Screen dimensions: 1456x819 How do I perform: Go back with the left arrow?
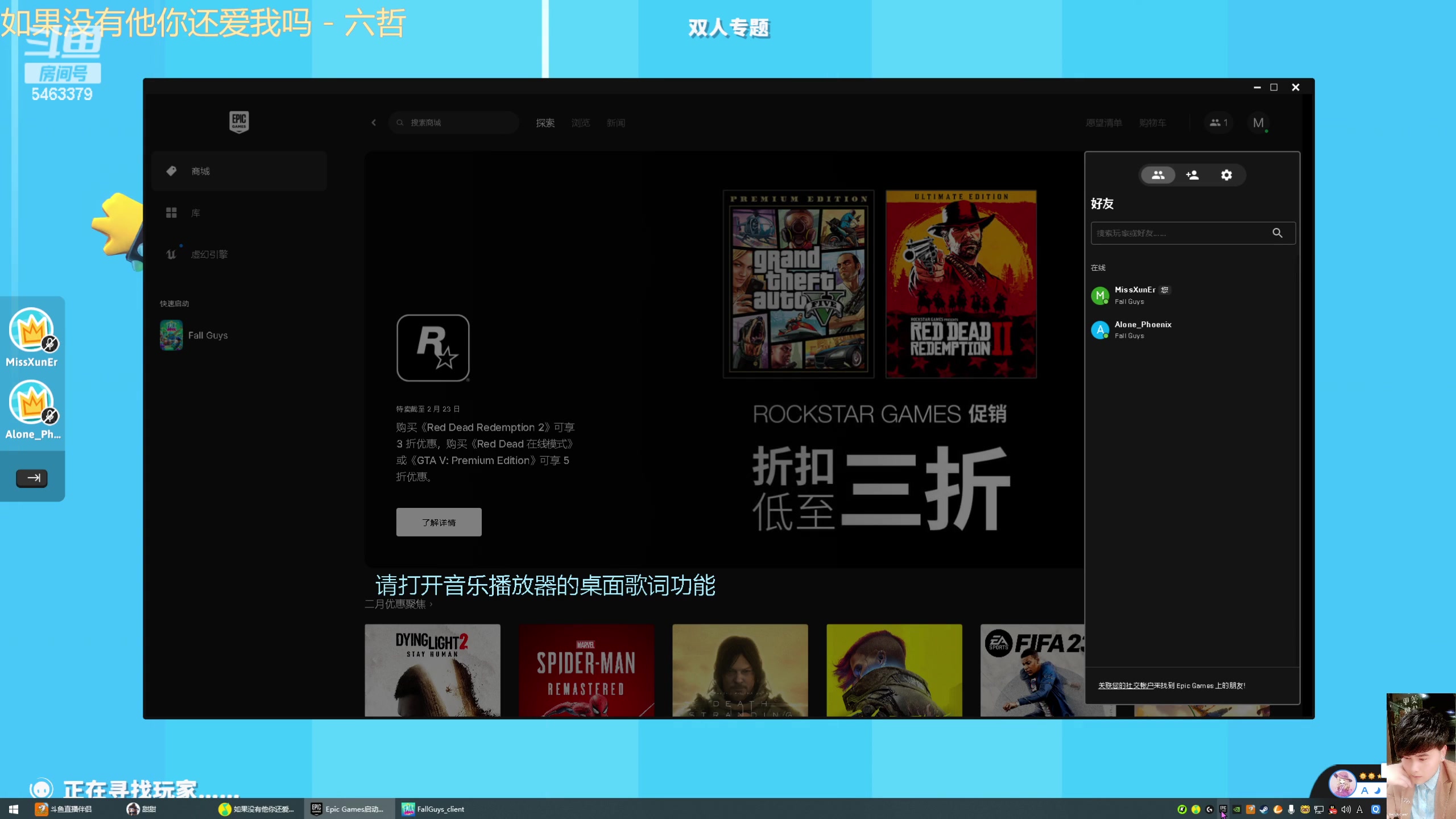pyautogui.click(x=374, y=122)
